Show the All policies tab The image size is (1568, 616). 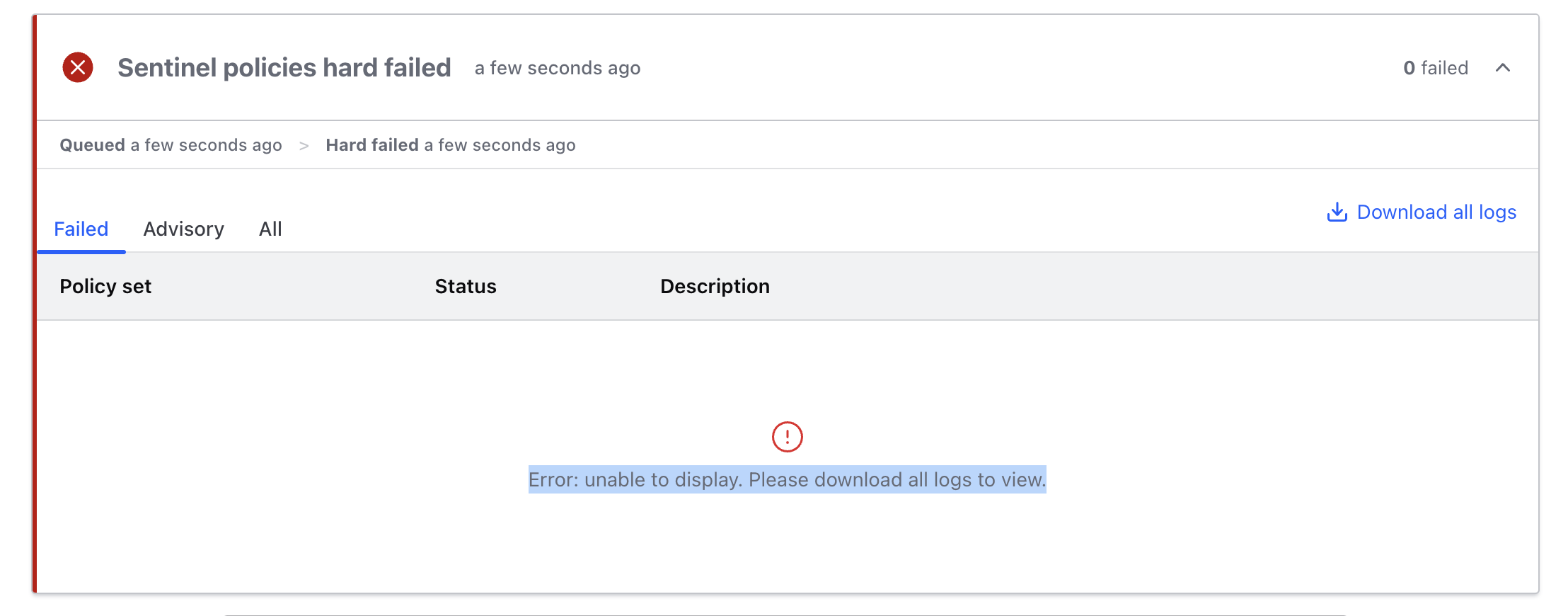point(270,229)
